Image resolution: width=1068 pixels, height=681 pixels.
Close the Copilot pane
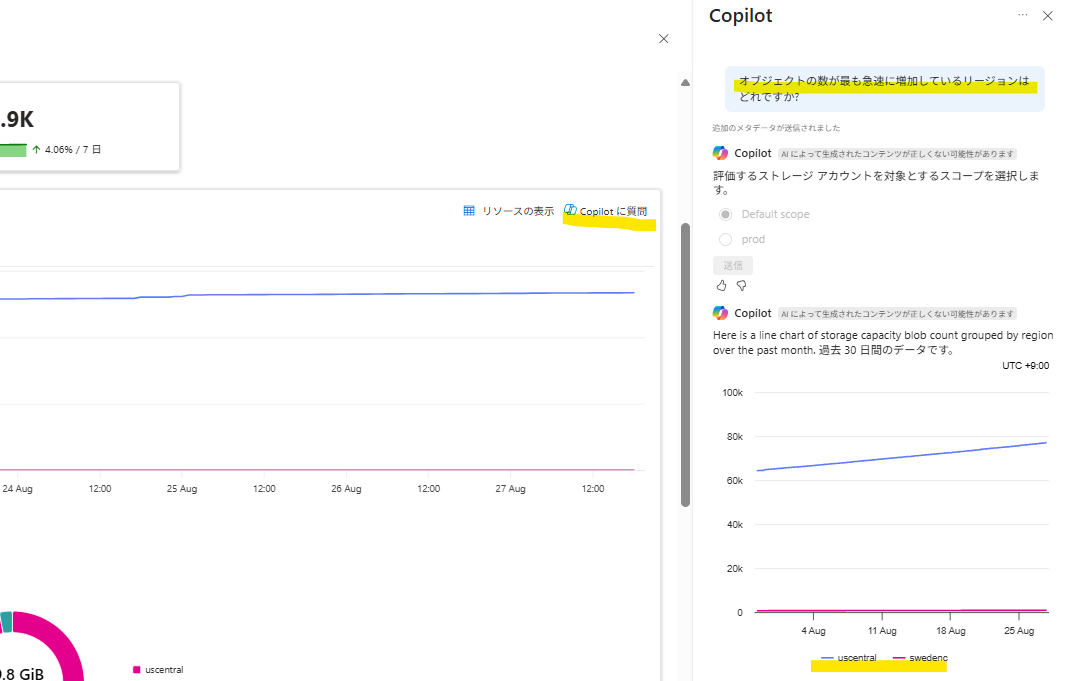point(1048,16)
